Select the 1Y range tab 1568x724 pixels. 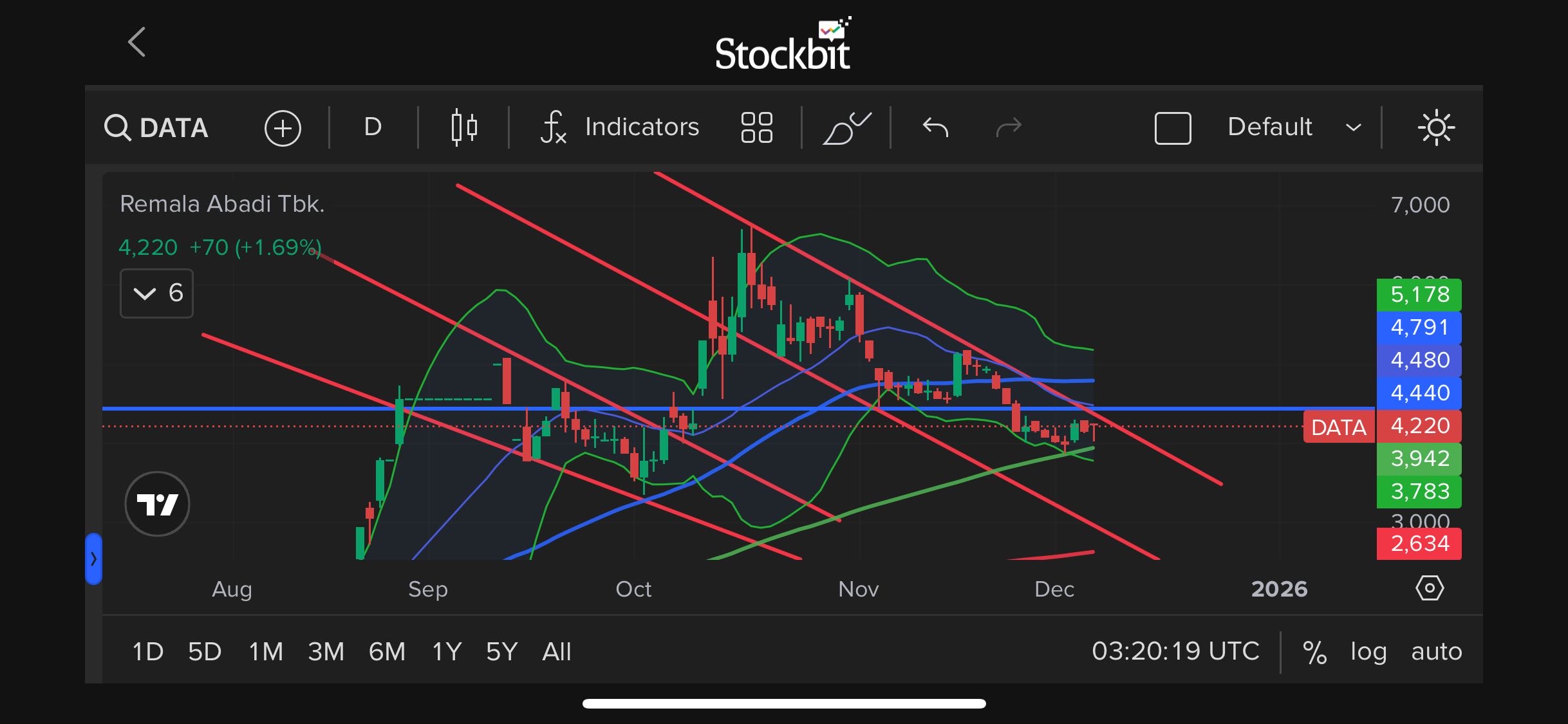click(x=447, y=652)
